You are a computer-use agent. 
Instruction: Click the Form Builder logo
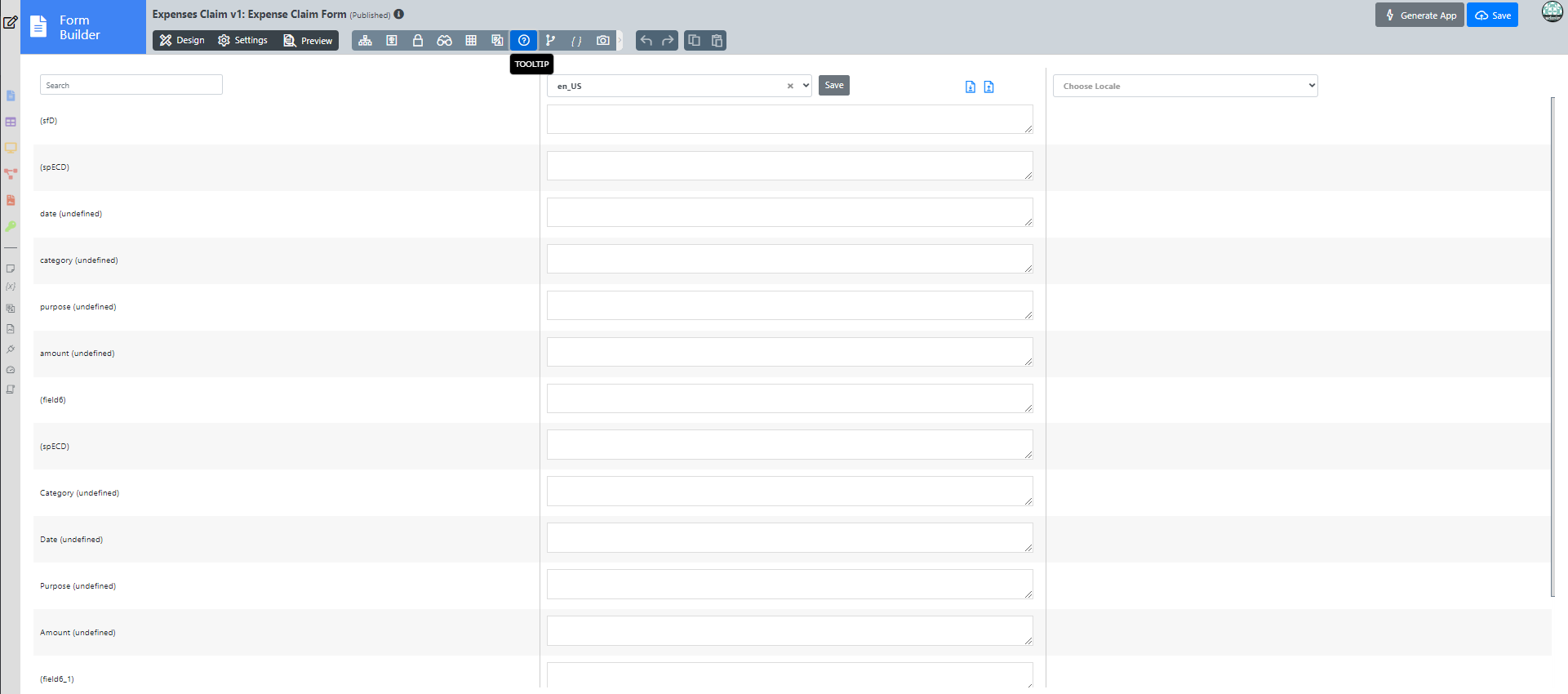(x=83, y=27)
